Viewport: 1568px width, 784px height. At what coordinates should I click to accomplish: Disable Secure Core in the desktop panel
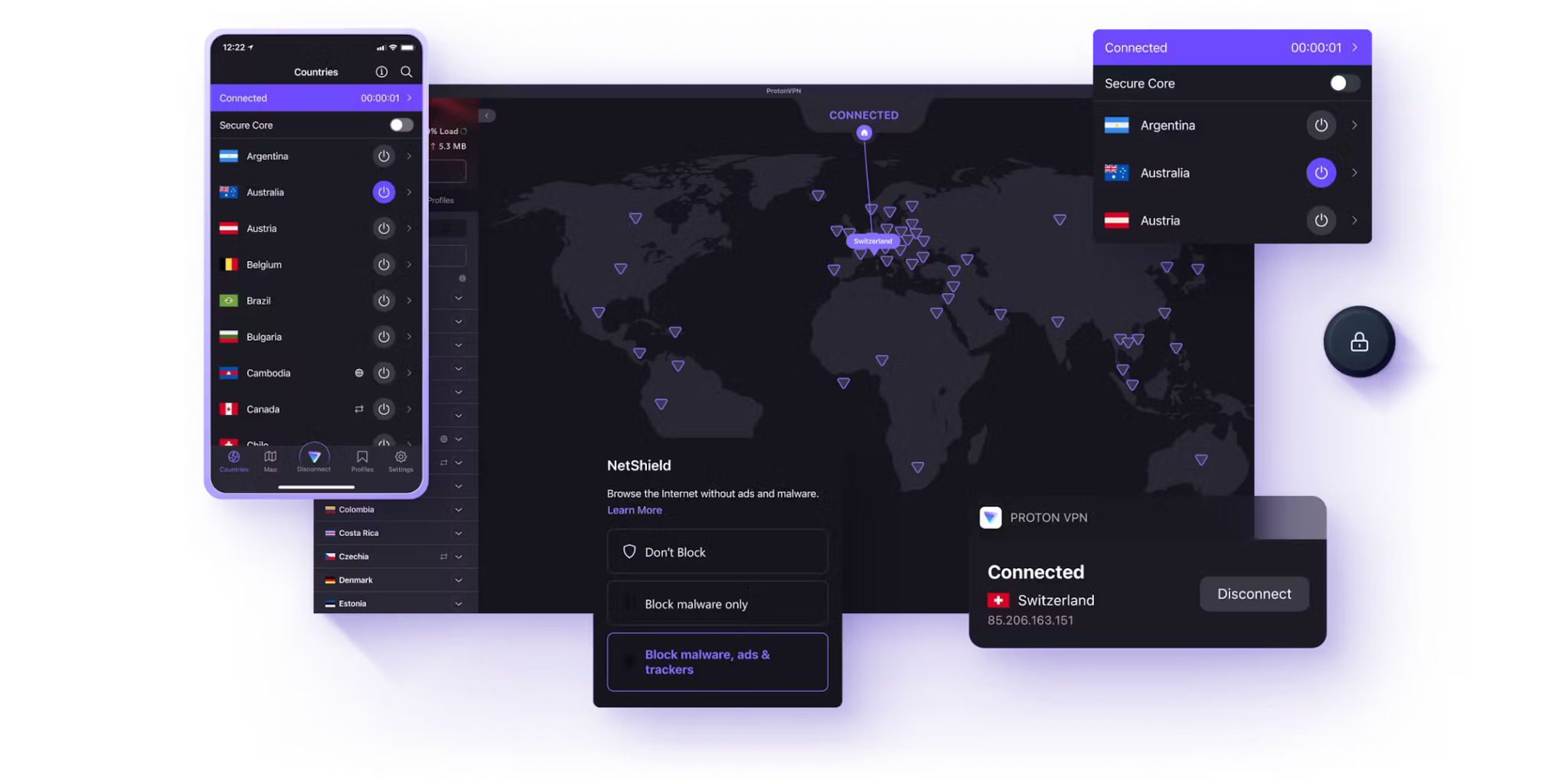(1342, 83)
